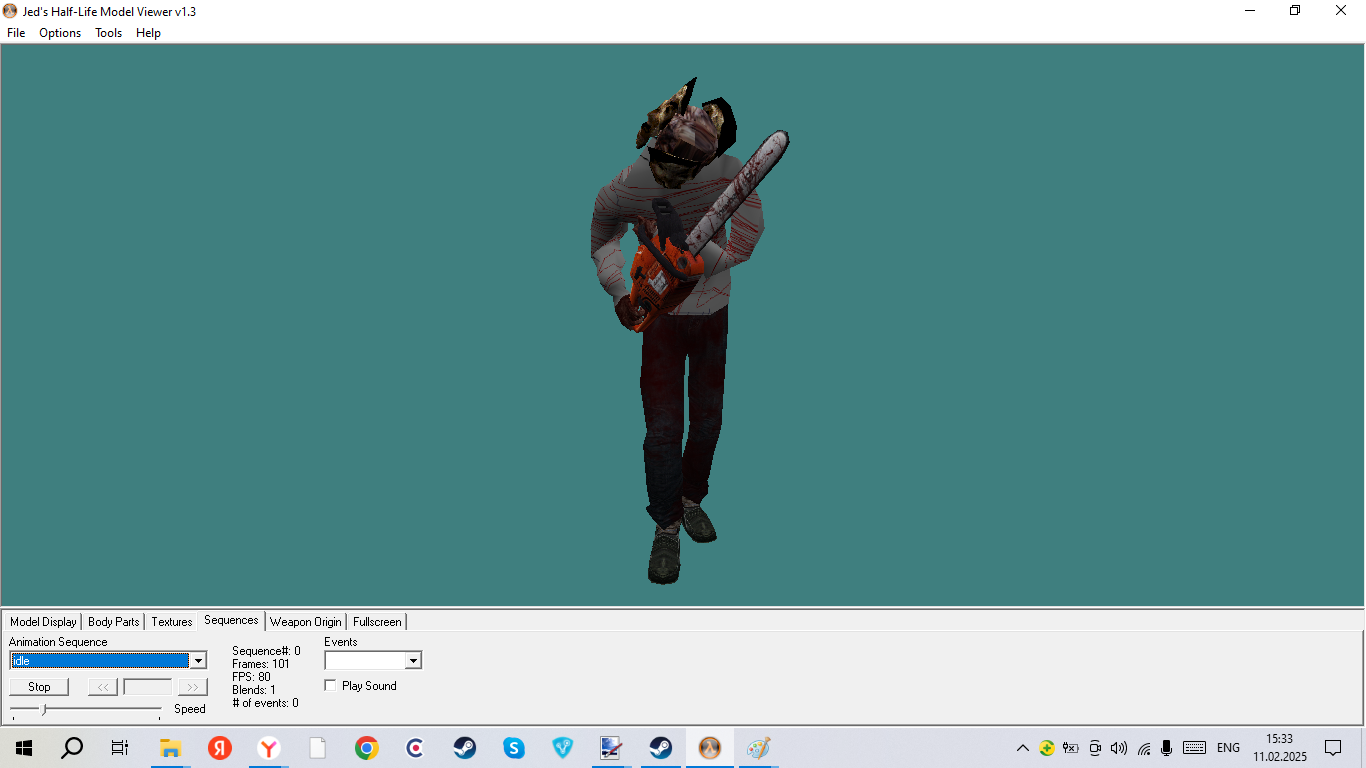This screenshot has height=768, width=1366.
Task: Click the Meet Now camera tray icon
Action: (1095, 748)
